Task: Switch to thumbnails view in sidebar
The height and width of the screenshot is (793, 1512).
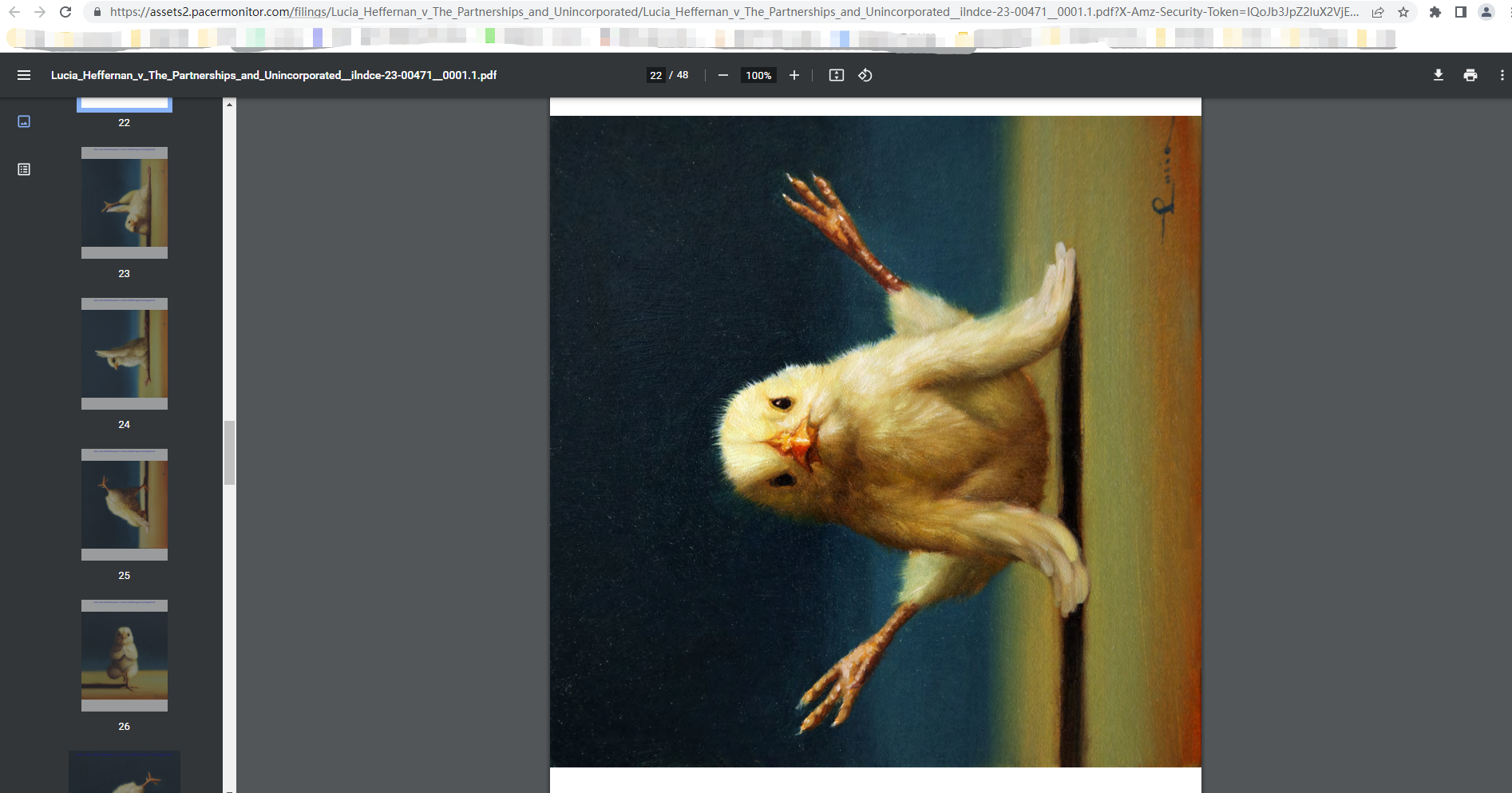Action: tap(24, 121)
